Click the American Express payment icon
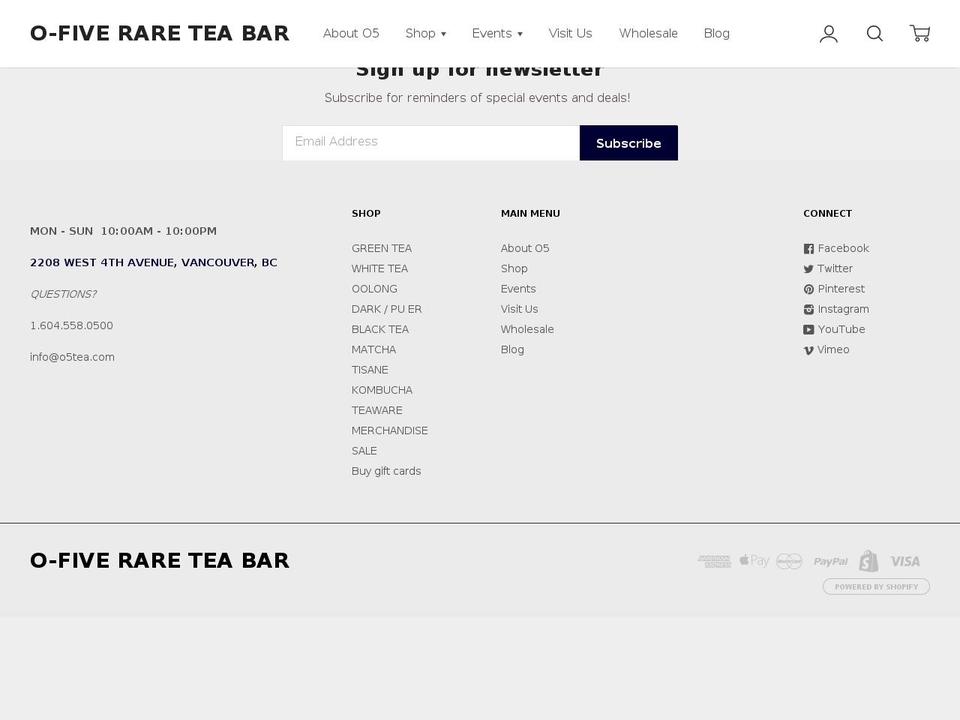 pyautogui.click(x=714, y=561)
